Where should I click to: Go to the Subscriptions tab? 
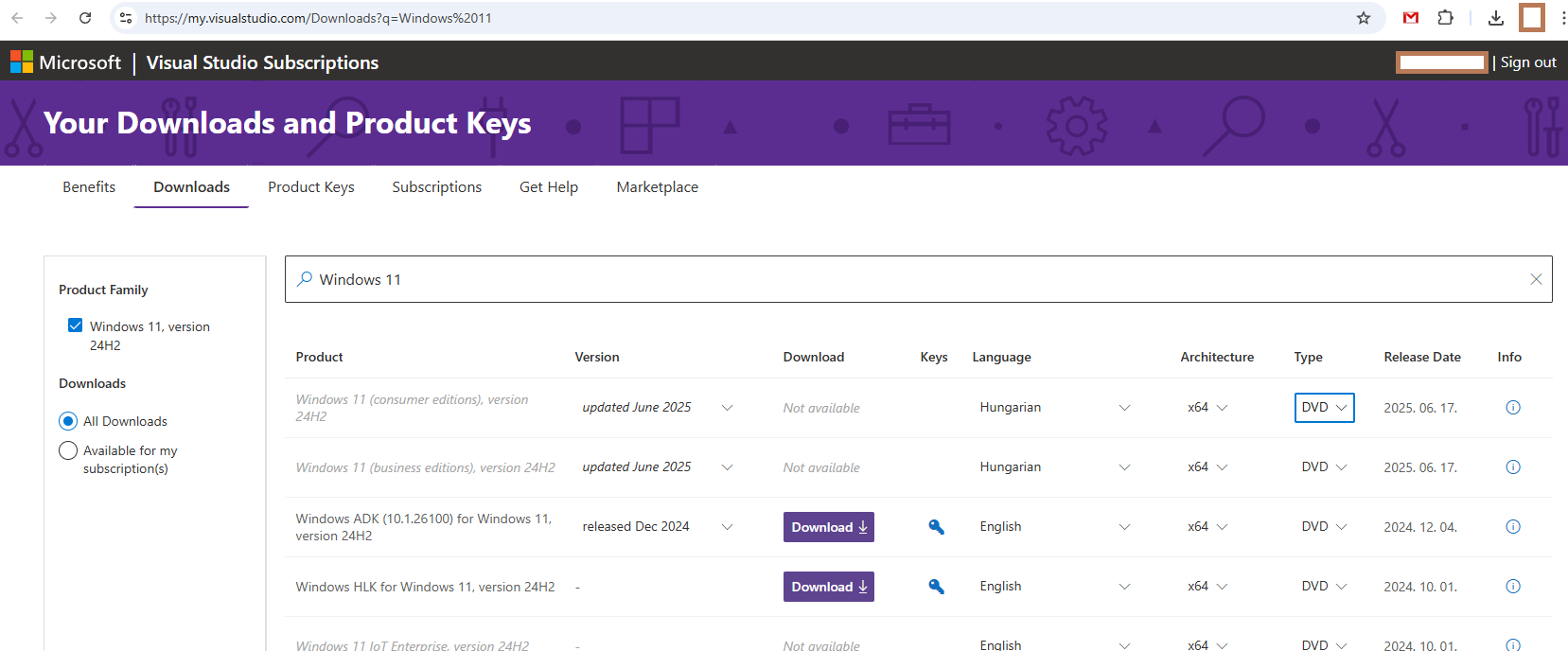(437, 187)
